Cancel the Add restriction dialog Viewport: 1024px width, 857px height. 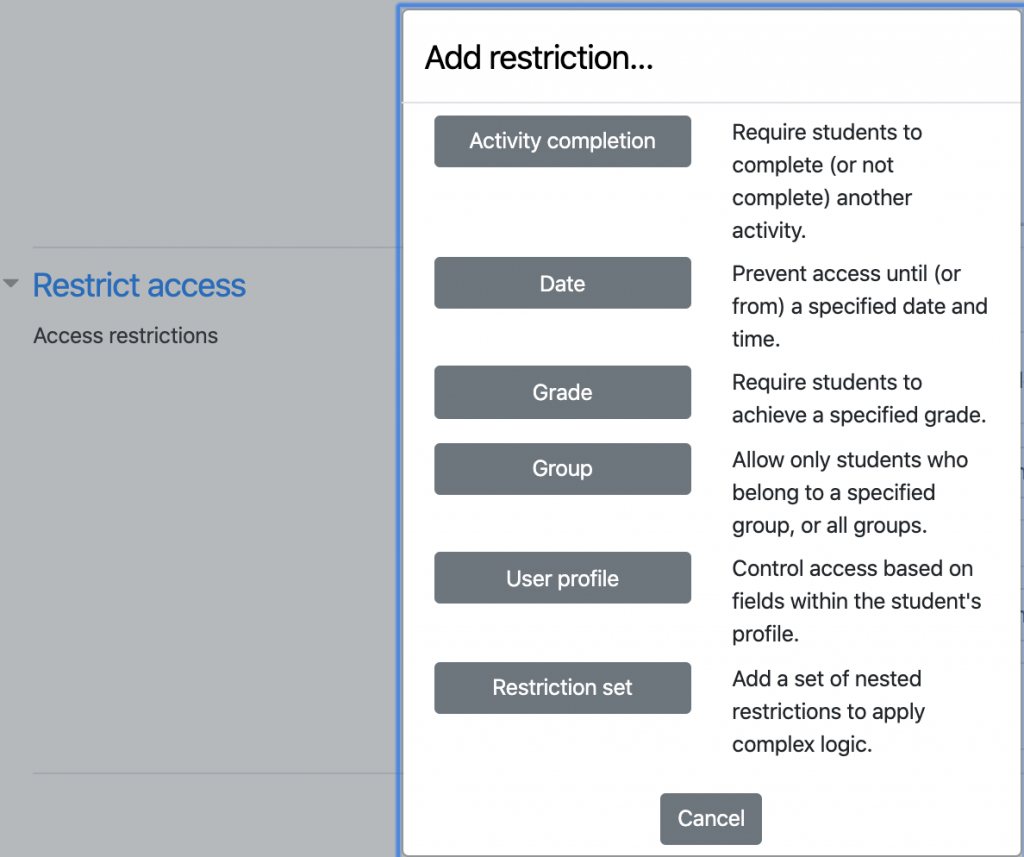point(710,818)
